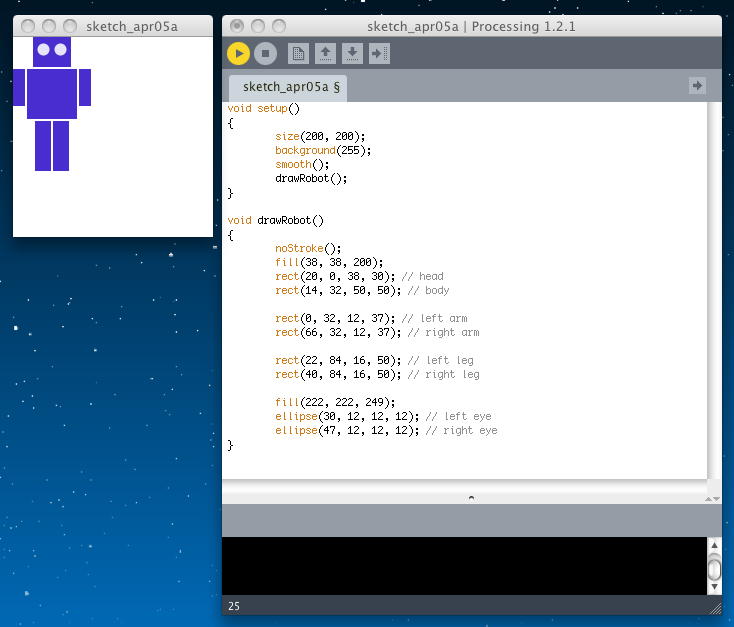Save the sketch using the down-arrow icon
Viewport: 734px width, 627px height.
click(352, 53)
